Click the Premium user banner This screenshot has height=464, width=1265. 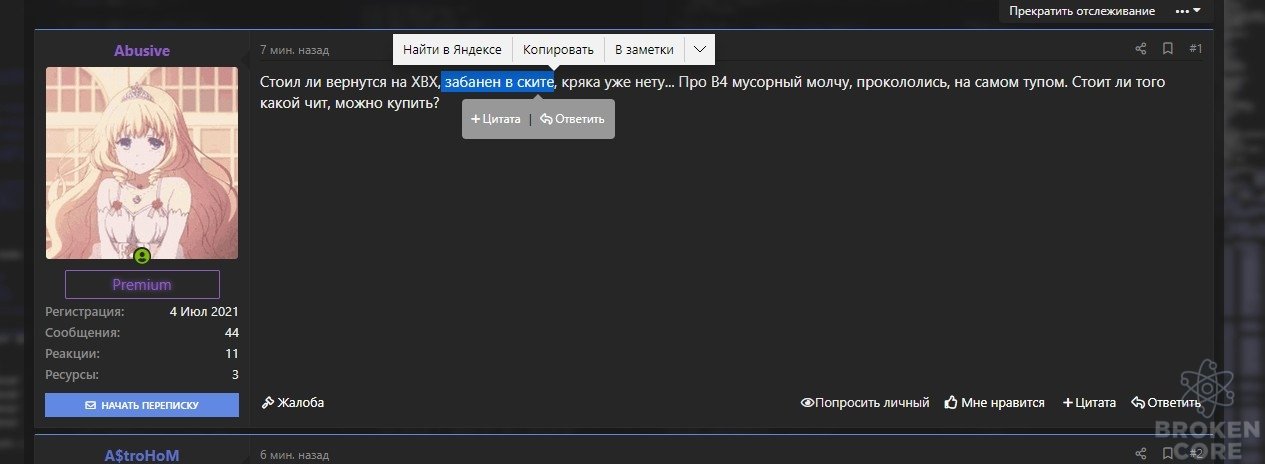(142, 284)
